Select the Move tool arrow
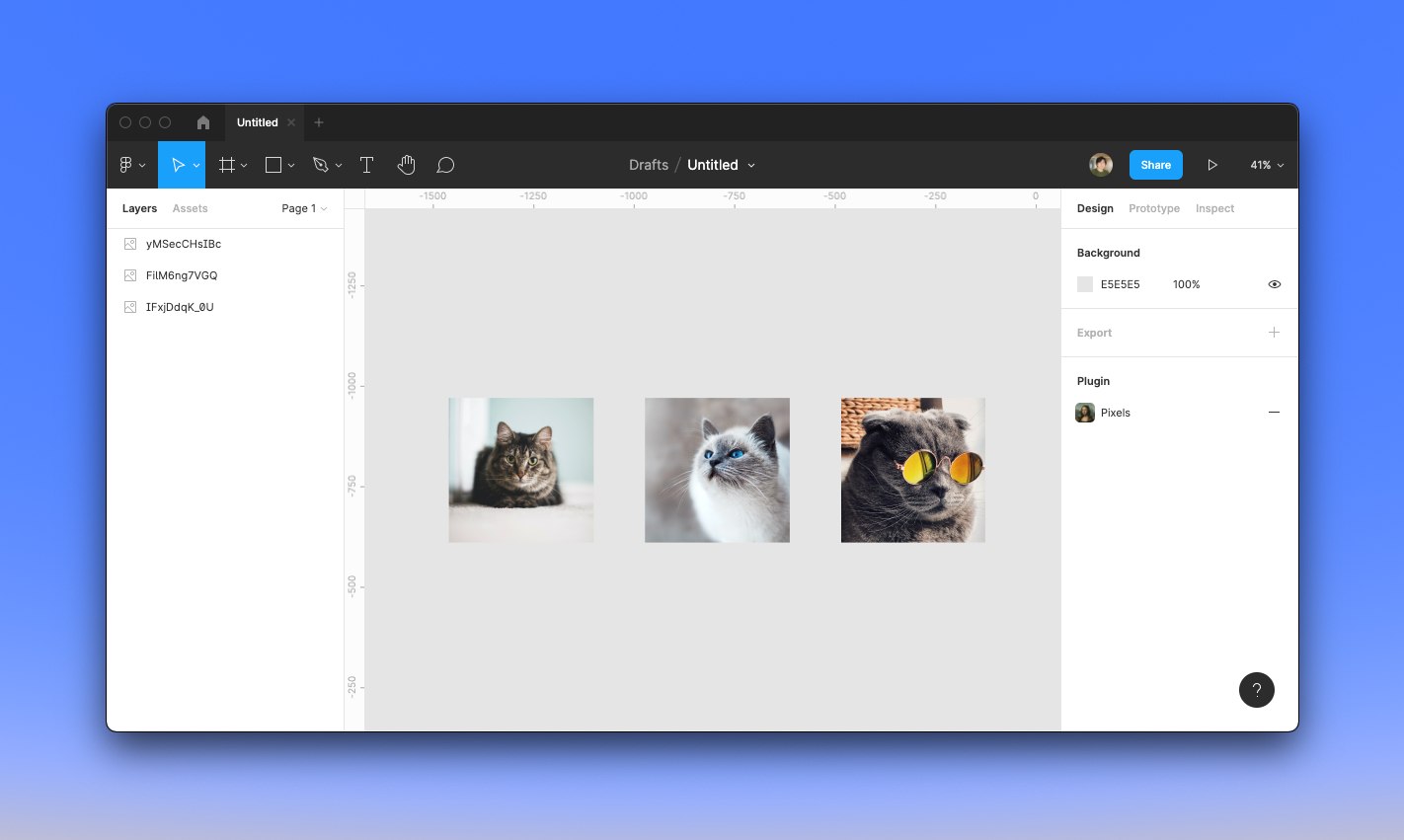Viewport: 1404px width, 840px height. [x=178, y=165]
